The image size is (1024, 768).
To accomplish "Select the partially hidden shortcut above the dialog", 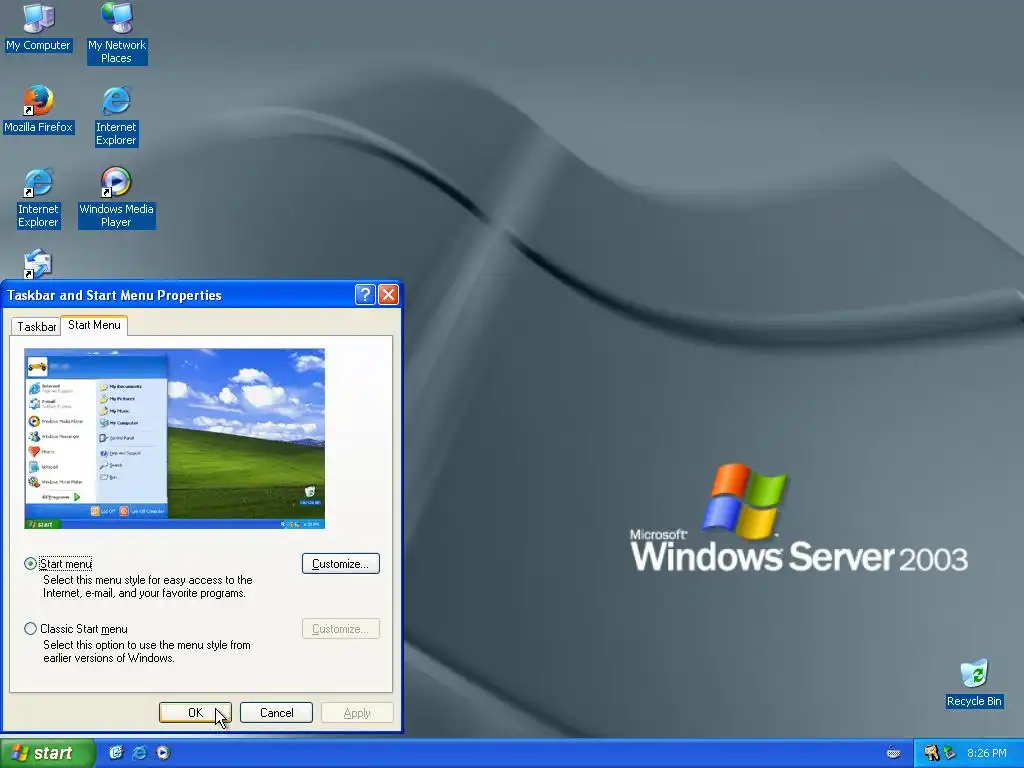I will point(38,264).
